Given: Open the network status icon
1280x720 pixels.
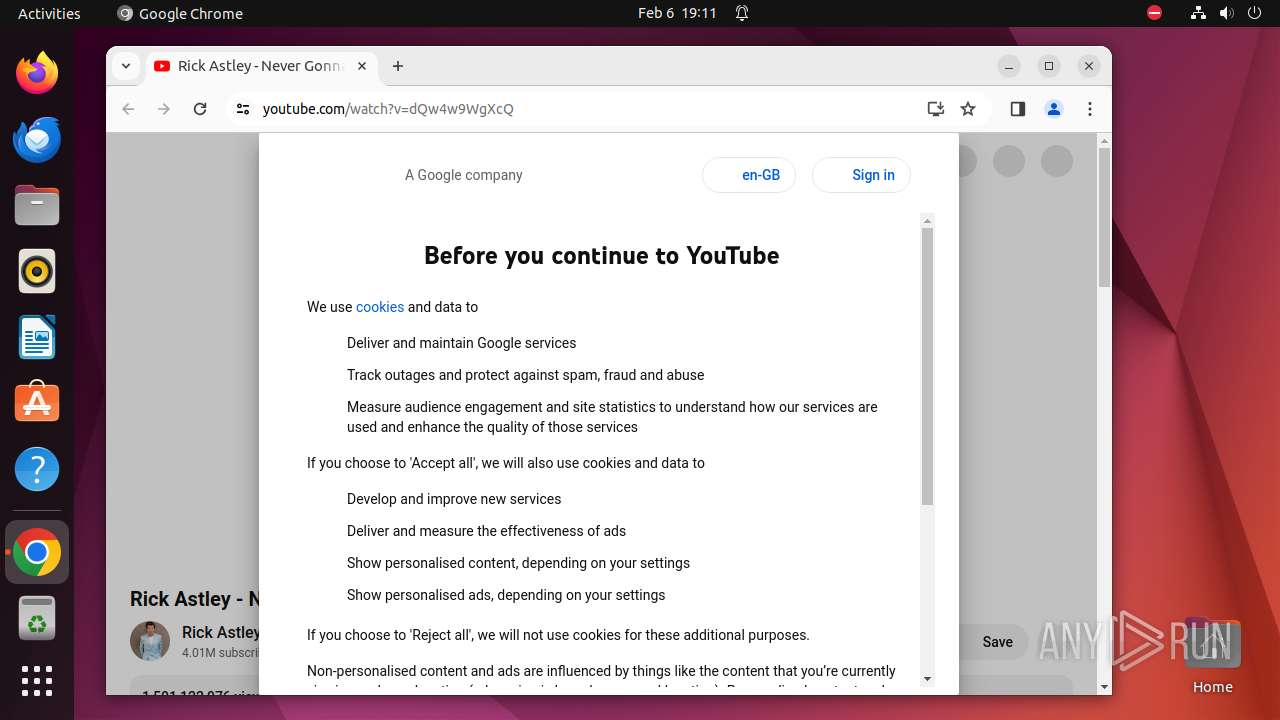Looking at the screenshot, I should pos(1198,13).
